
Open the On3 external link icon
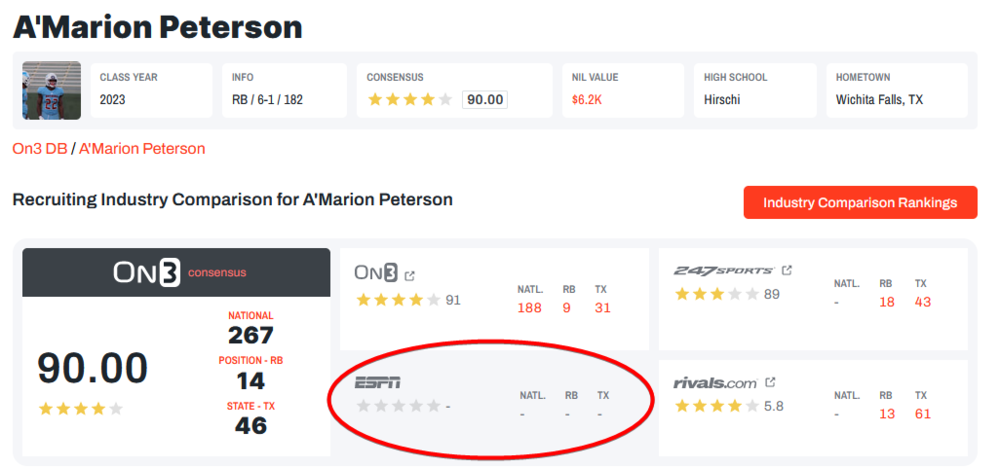pos(410,274)
